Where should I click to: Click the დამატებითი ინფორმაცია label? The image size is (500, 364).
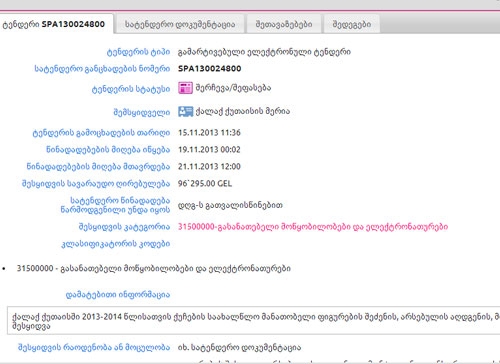pos(118,295)
